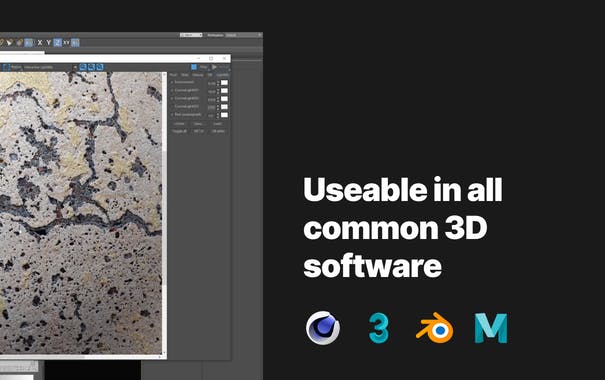Toggle the Environment light checkbox
Viewport: 605px width, 380px height.
pos(172,82)
